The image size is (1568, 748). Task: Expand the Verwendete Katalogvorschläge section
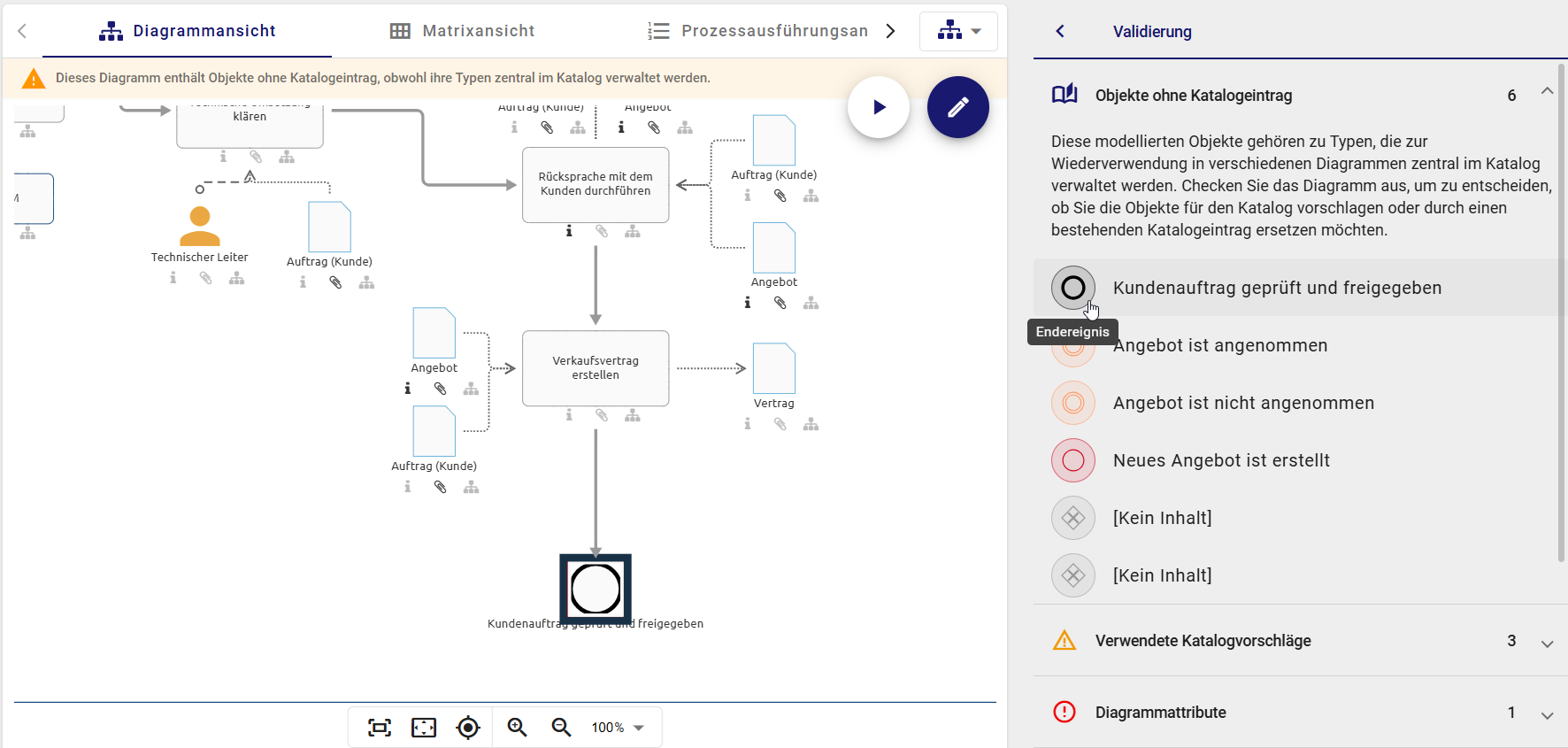click(1547, 644)
